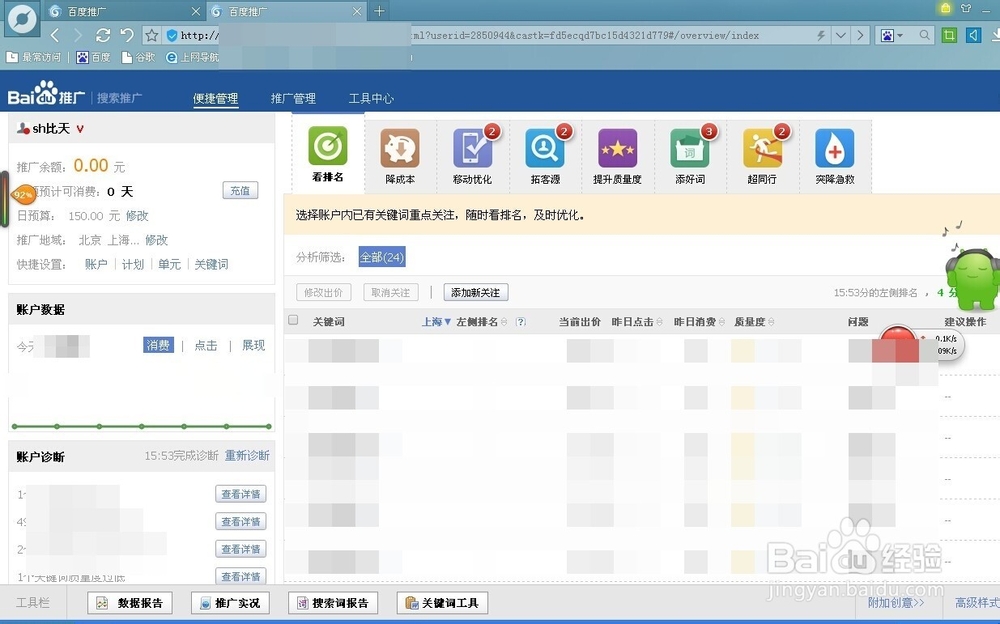1000x624 pixels.
Task: Click the green progress dot on consumption chart
Action: [x=140, y=425]
